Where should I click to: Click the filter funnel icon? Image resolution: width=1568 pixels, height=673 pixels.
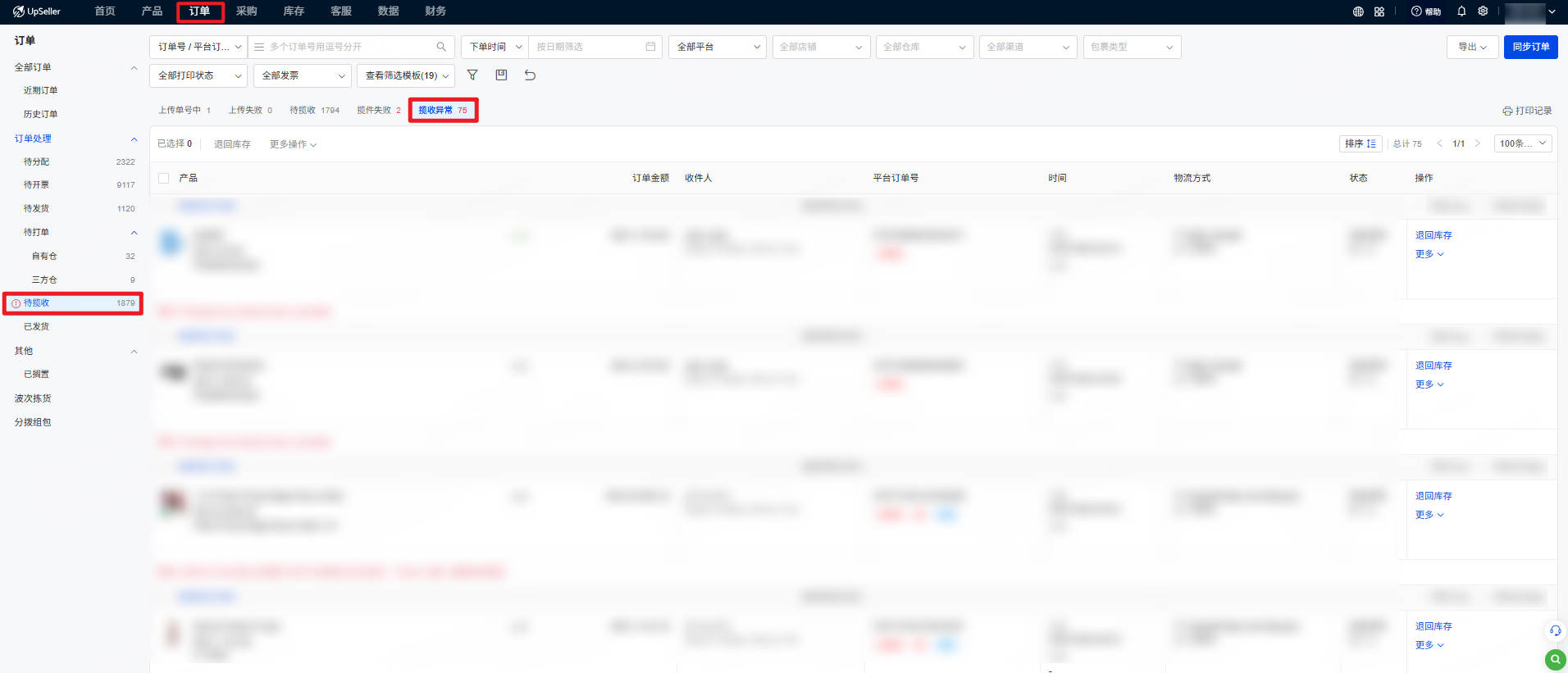click(x=472, y=75)
